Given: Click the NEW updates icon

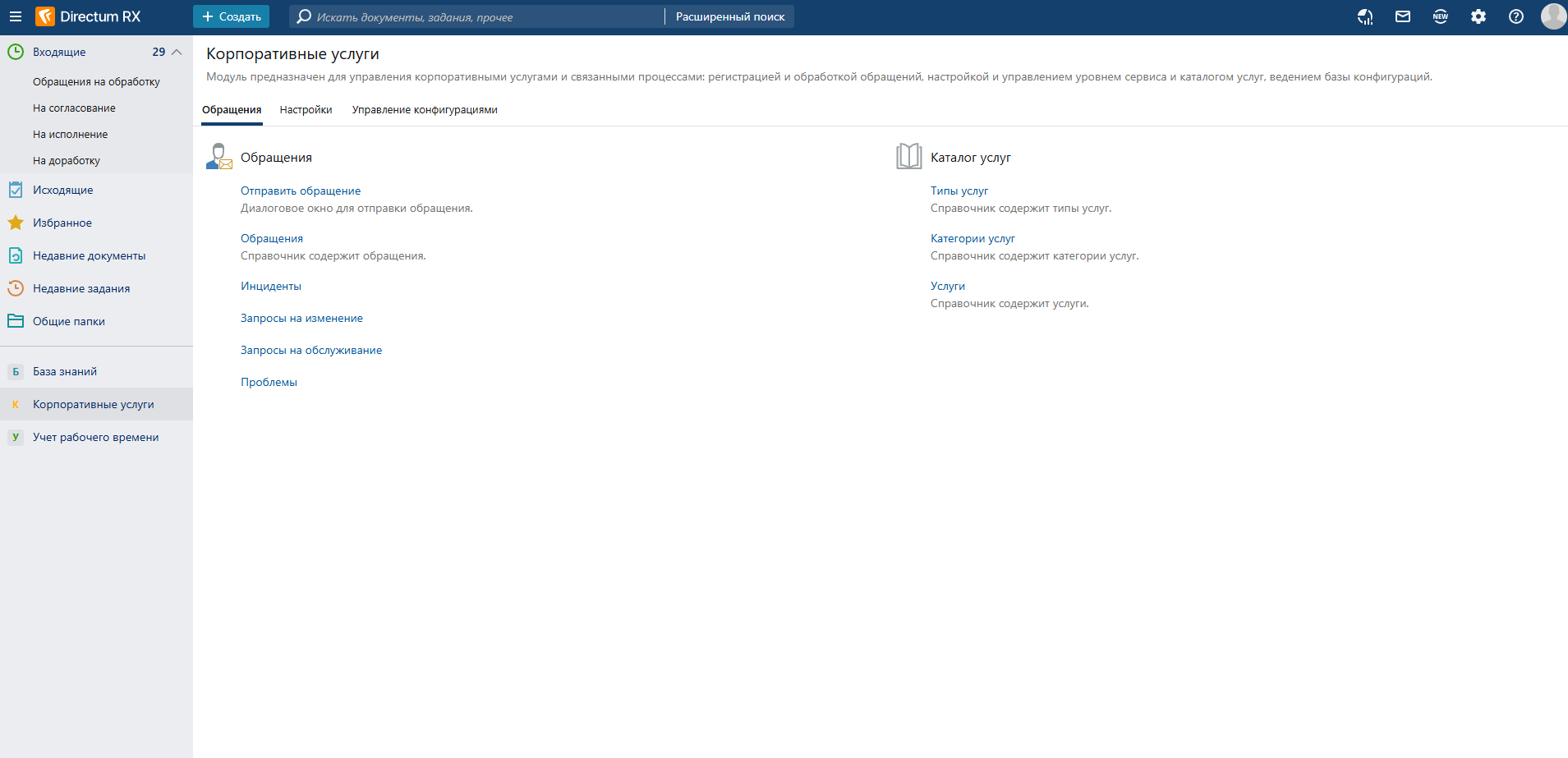Looking at the screenshot, I should pos(1441,16).
